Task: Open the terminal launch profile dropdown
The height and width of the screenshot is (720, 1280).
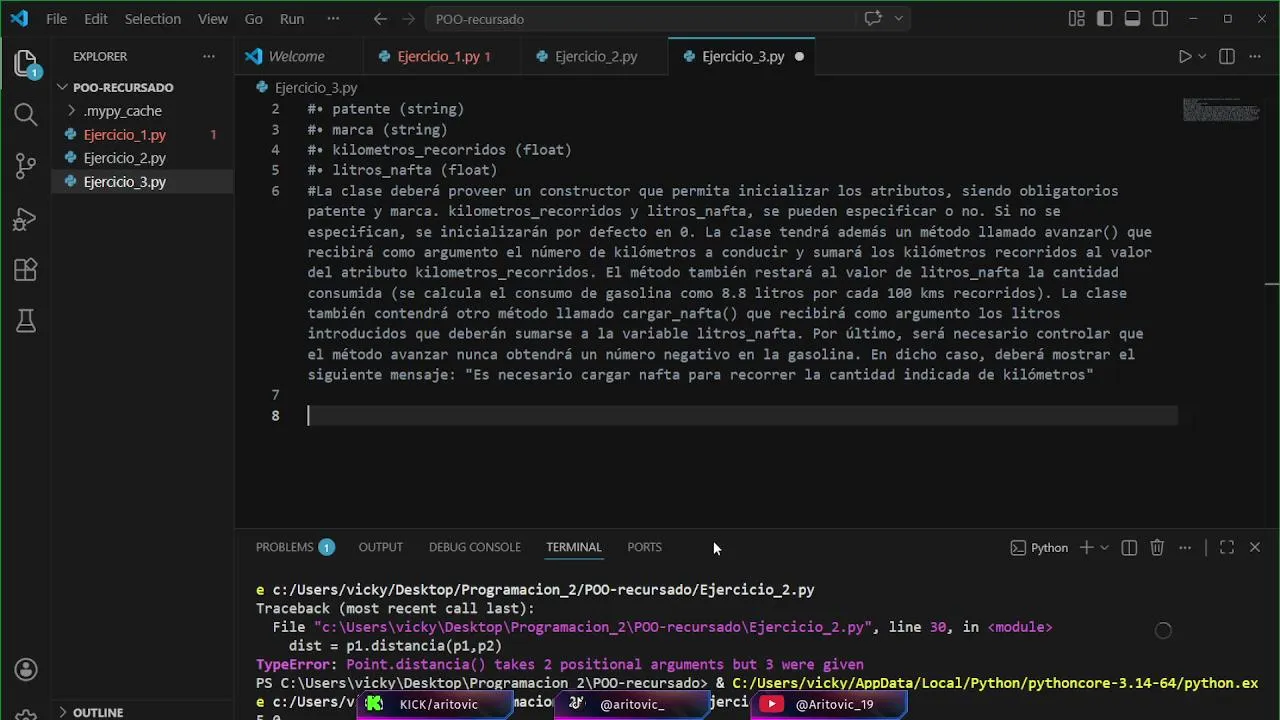Action: click(1104, 548)
